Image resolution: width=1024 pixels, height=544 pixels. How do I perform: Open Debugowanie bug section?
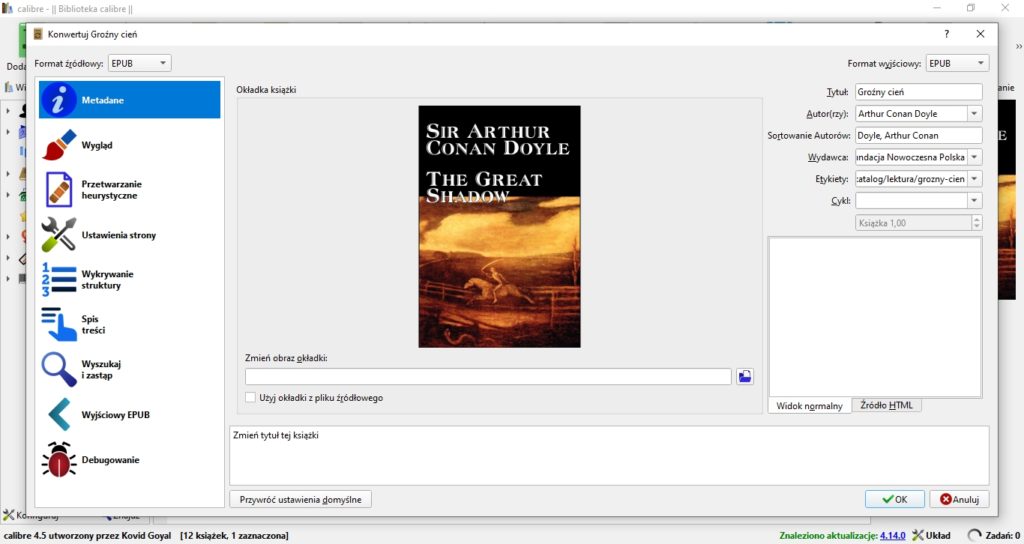60,460
